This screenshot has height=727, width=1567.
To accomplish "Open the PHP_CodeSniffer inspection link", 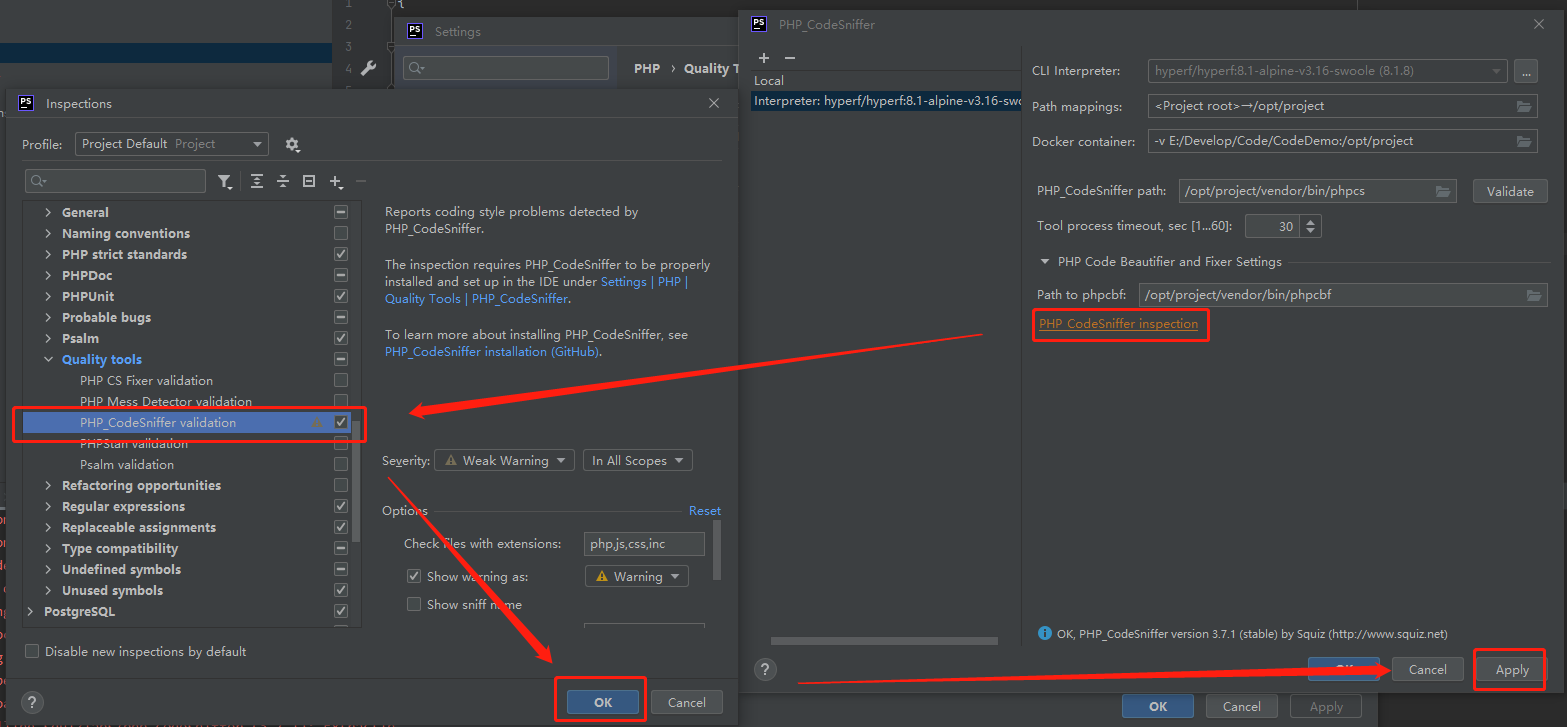I will (1118, 324).
